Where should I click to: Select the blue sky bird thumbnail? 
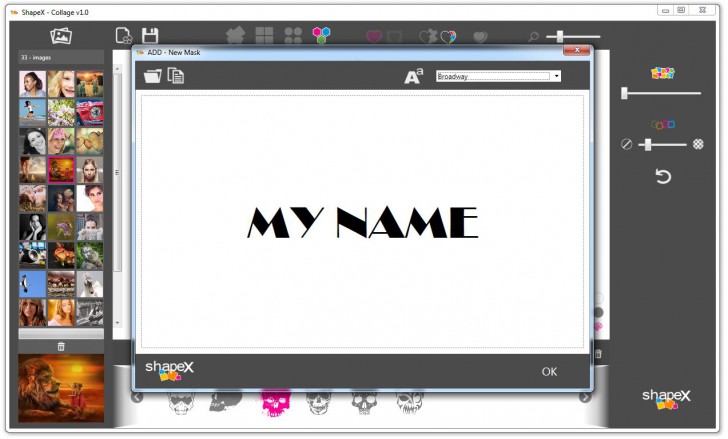click(x=32, y=284)
